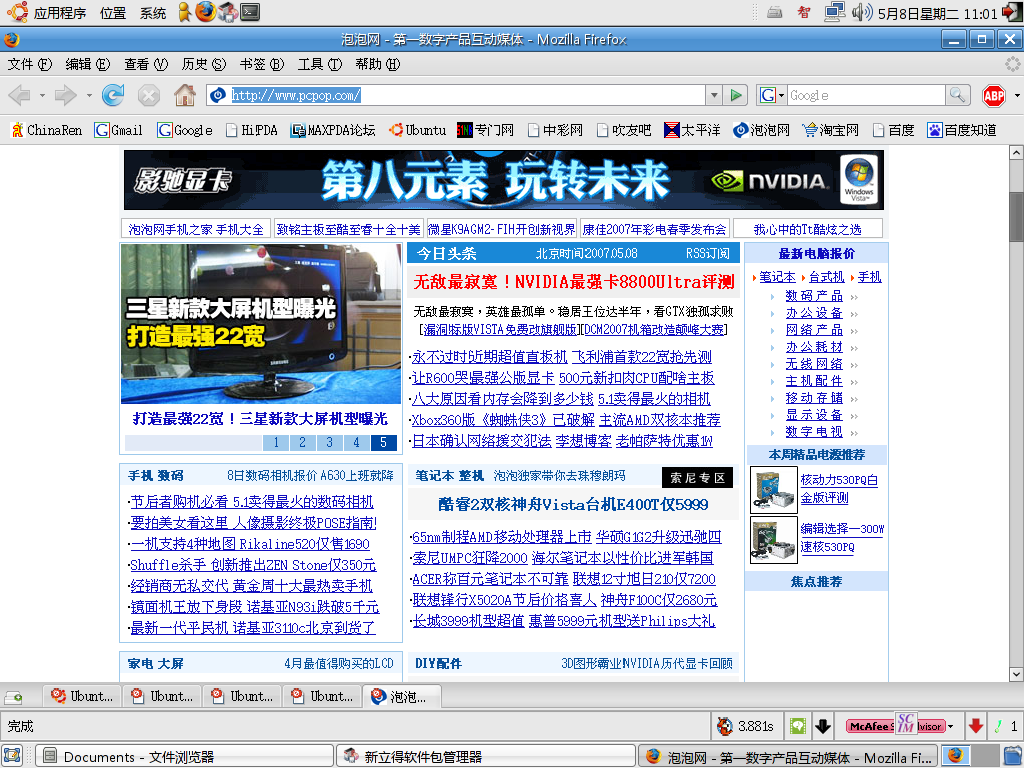Go back with the Back arrow button
The height and width of the screenshot is (768, 1024).
pyautogui.click(x=19, y=95)
